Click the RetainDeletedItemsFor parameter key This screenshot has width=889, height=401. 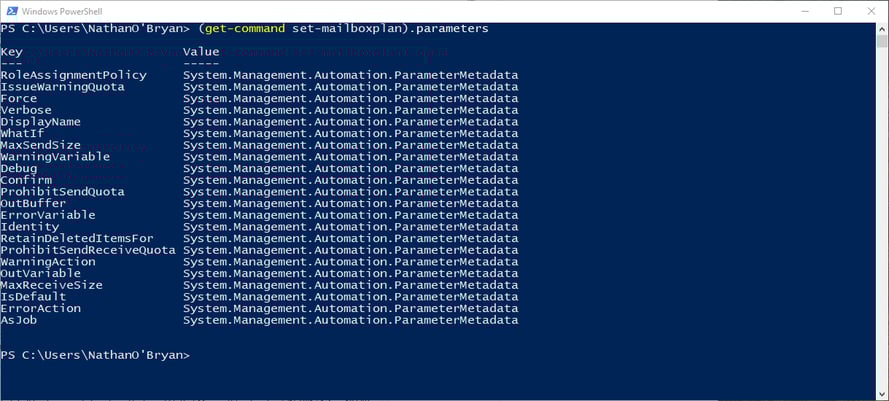click(x=77, y=238)
